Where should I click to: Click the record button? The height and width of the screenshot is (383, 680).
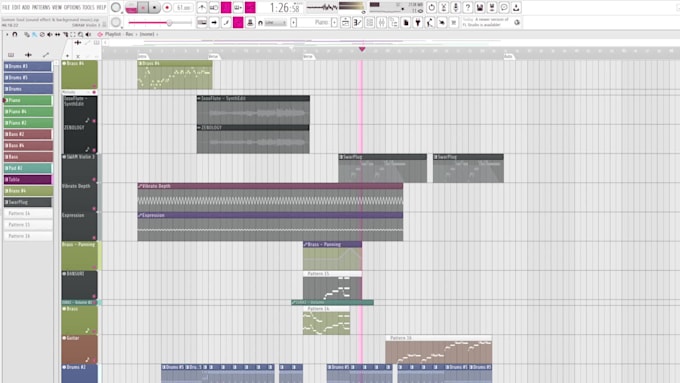167,7
